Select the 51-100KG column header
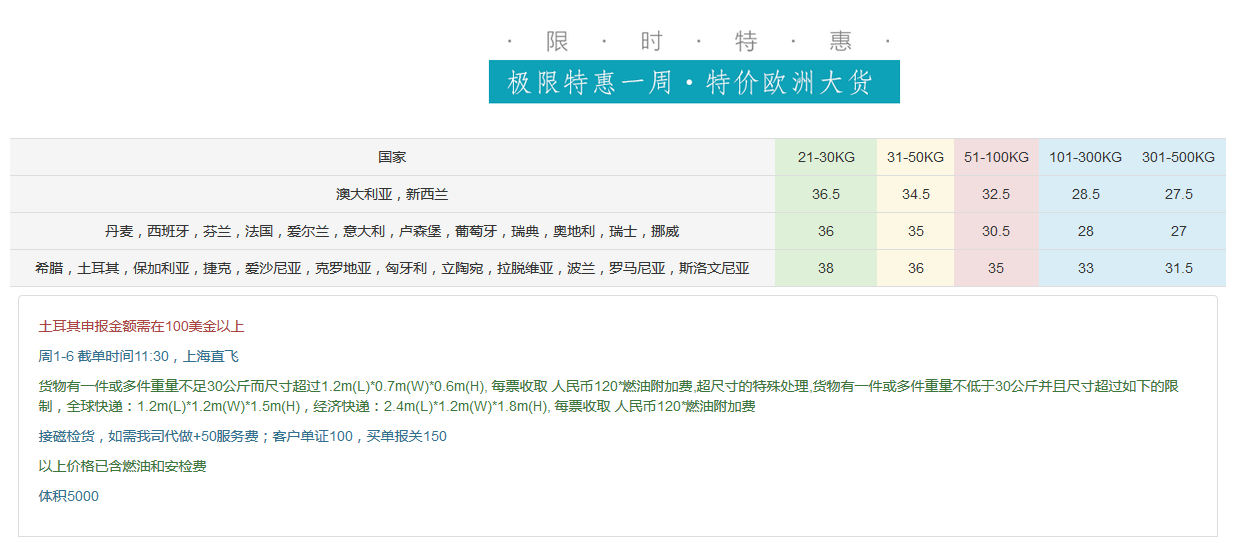 click(996, 157)
